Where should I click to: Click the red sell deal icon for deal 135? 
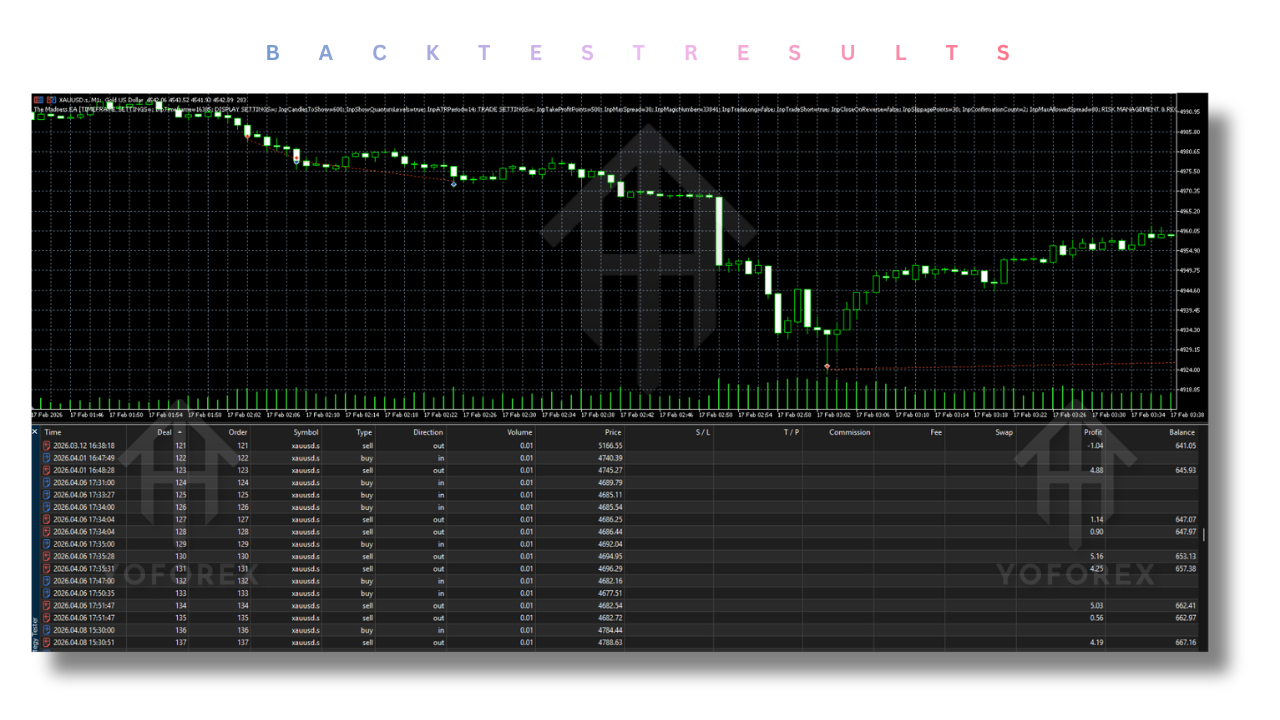pyautogui.click(x=46, y=618)
